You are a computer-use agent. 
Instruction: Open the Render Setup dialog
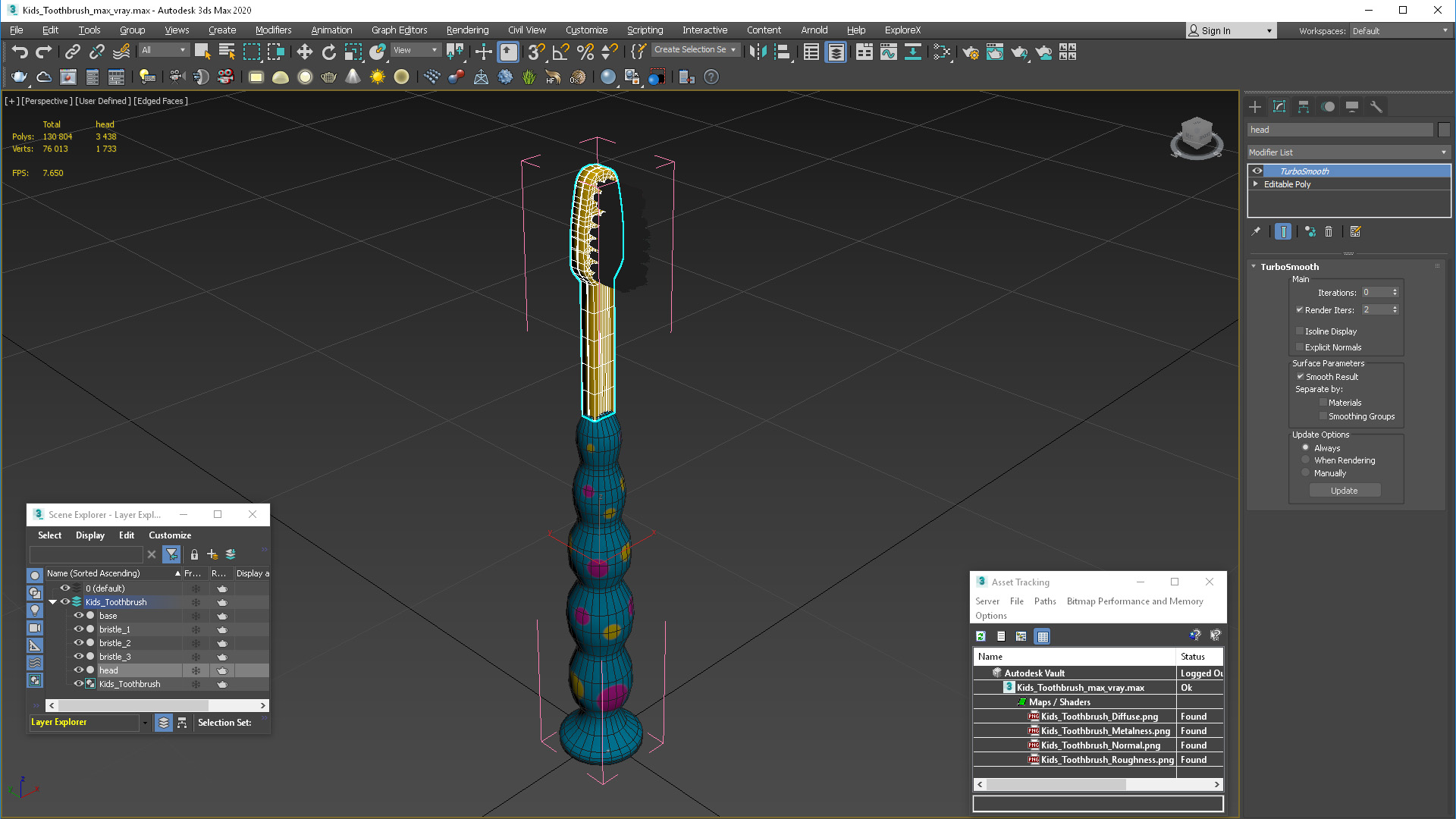(x=971, y=52)
